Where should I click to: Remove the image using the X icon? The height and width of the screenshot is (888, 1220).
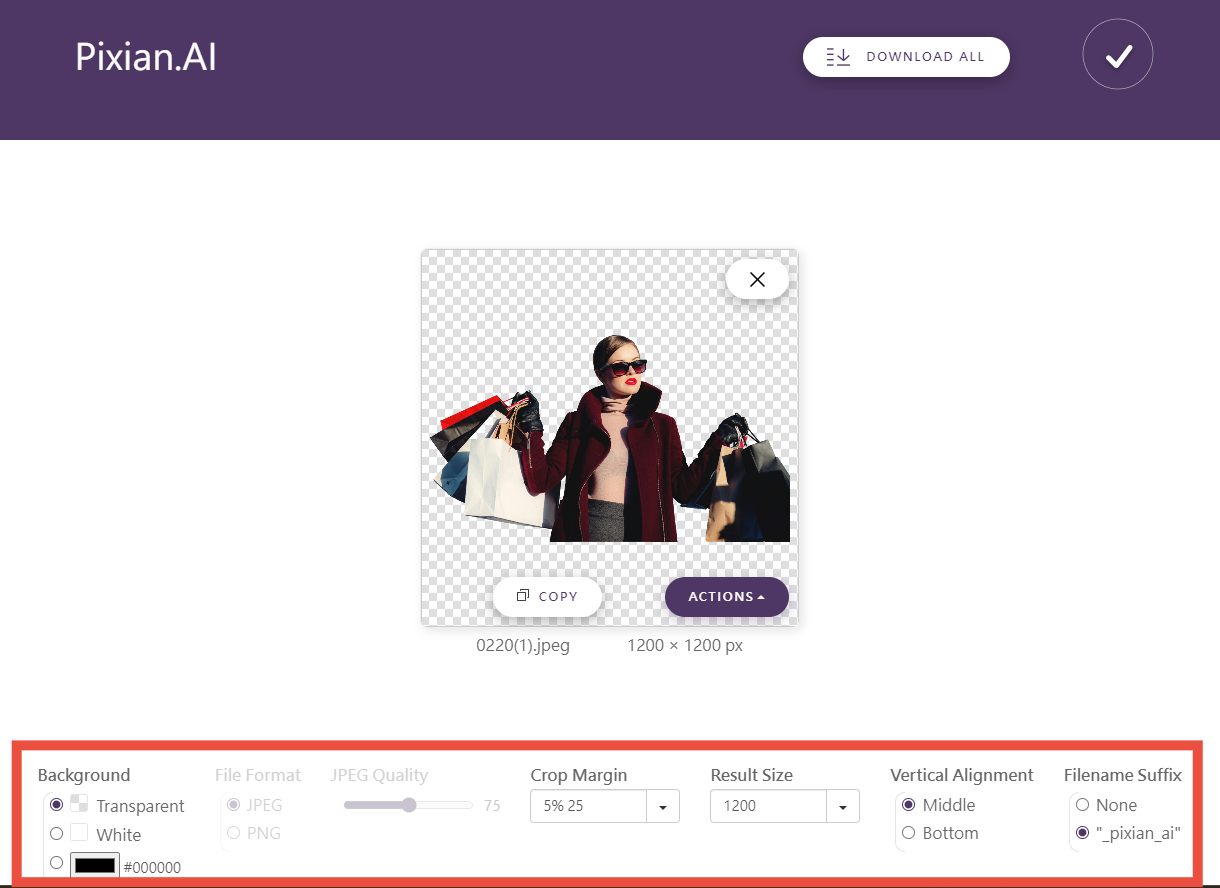click(757, 279)
